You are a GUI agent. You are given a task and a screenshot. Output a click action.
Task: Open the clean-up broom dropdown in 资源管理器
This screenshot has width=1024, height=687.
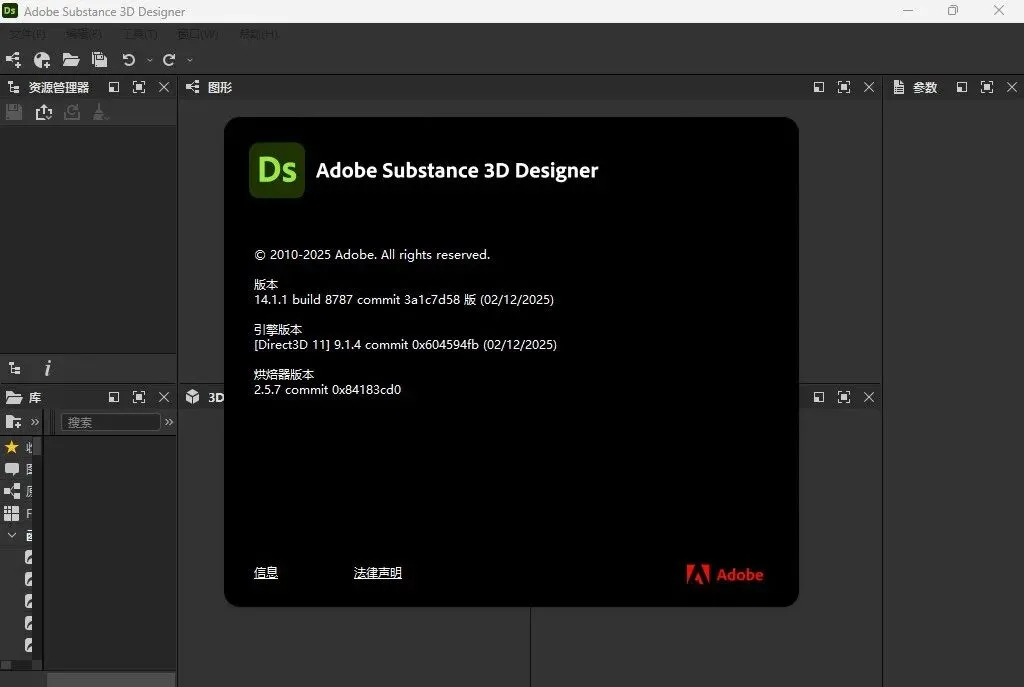click(x=100, y=112)
